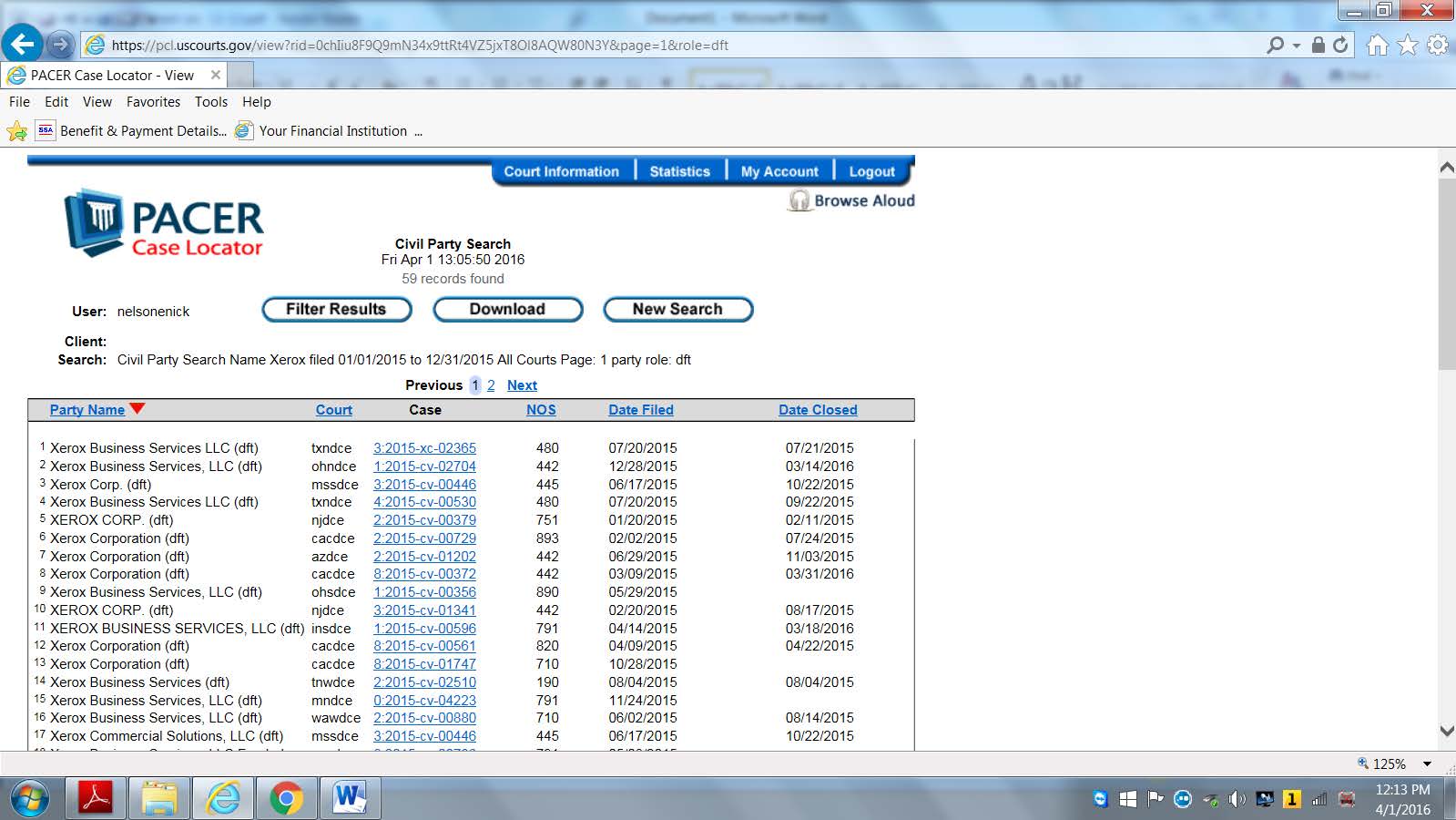Viewport: 1456px width, 820px height.
Task: Refresh the page with the reload icon
Action: pos(1340,45)
